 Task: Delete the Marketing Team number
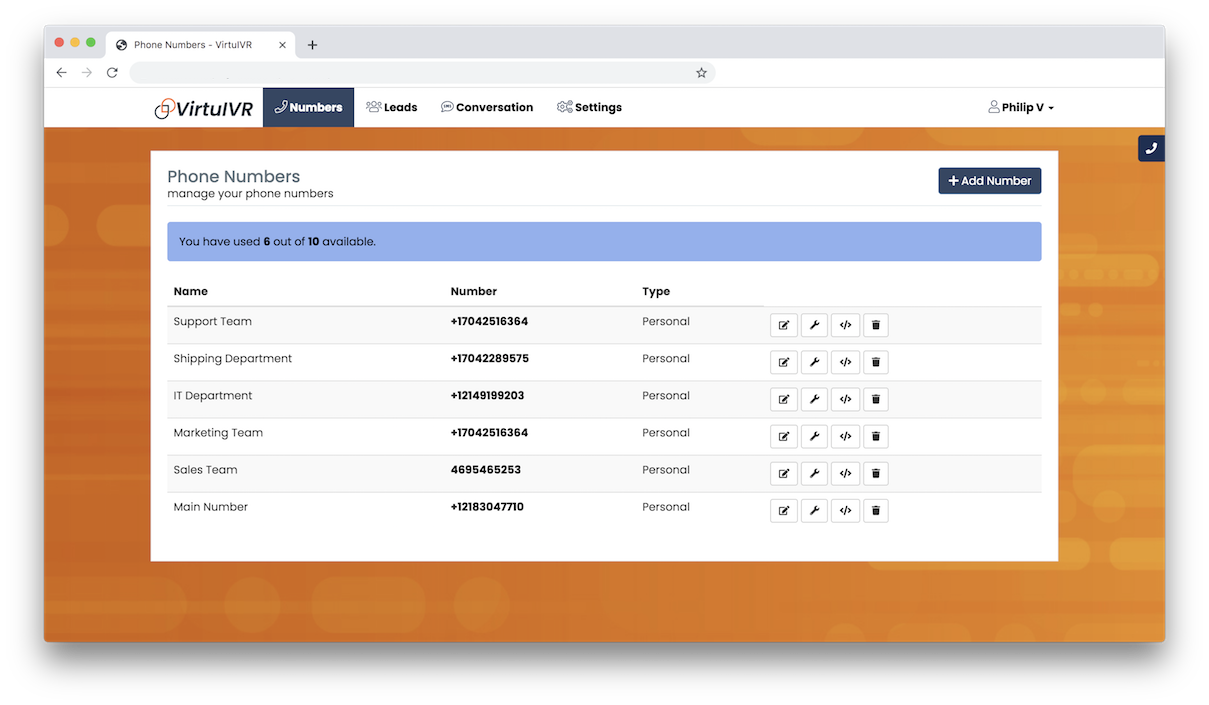(x=875, y=436)
